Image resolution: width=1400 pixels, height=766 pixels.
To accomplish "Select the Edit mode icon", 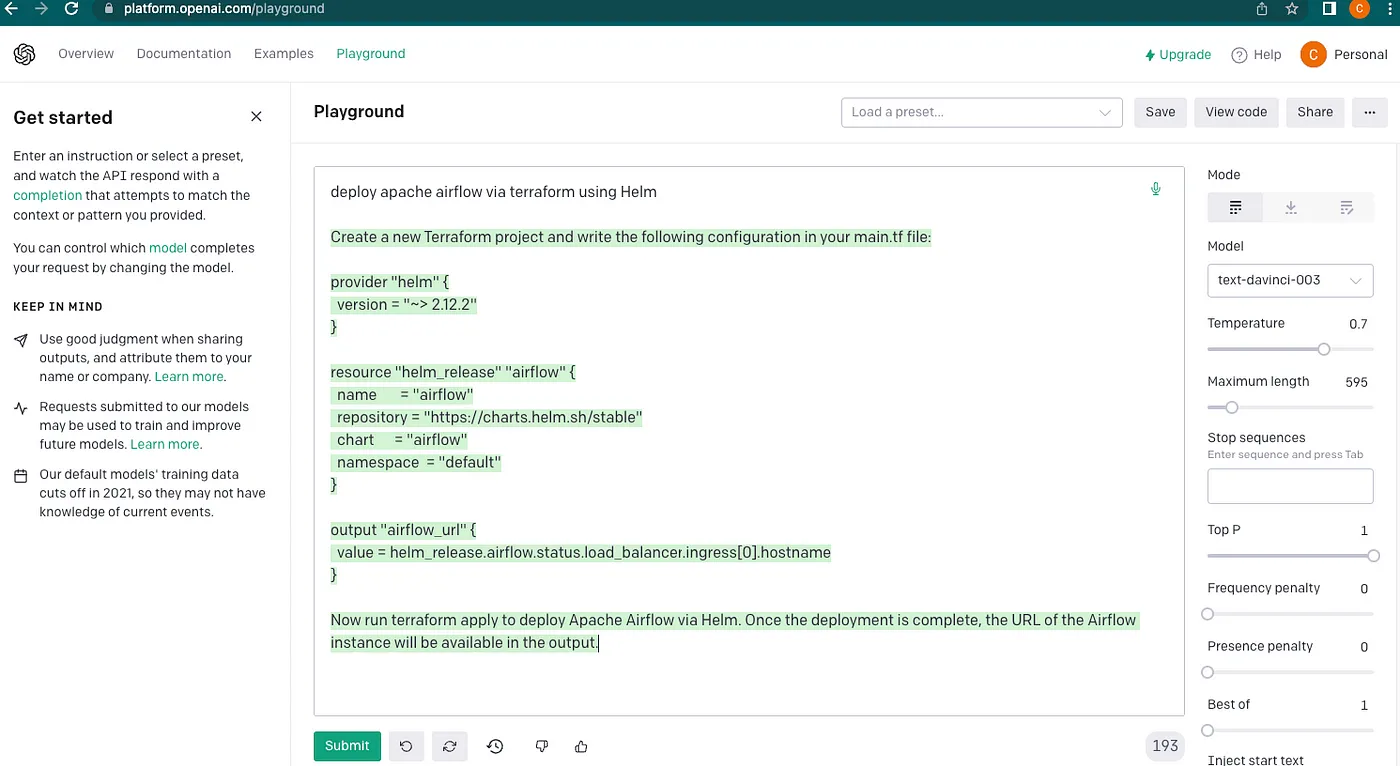I will (1346, 207).
